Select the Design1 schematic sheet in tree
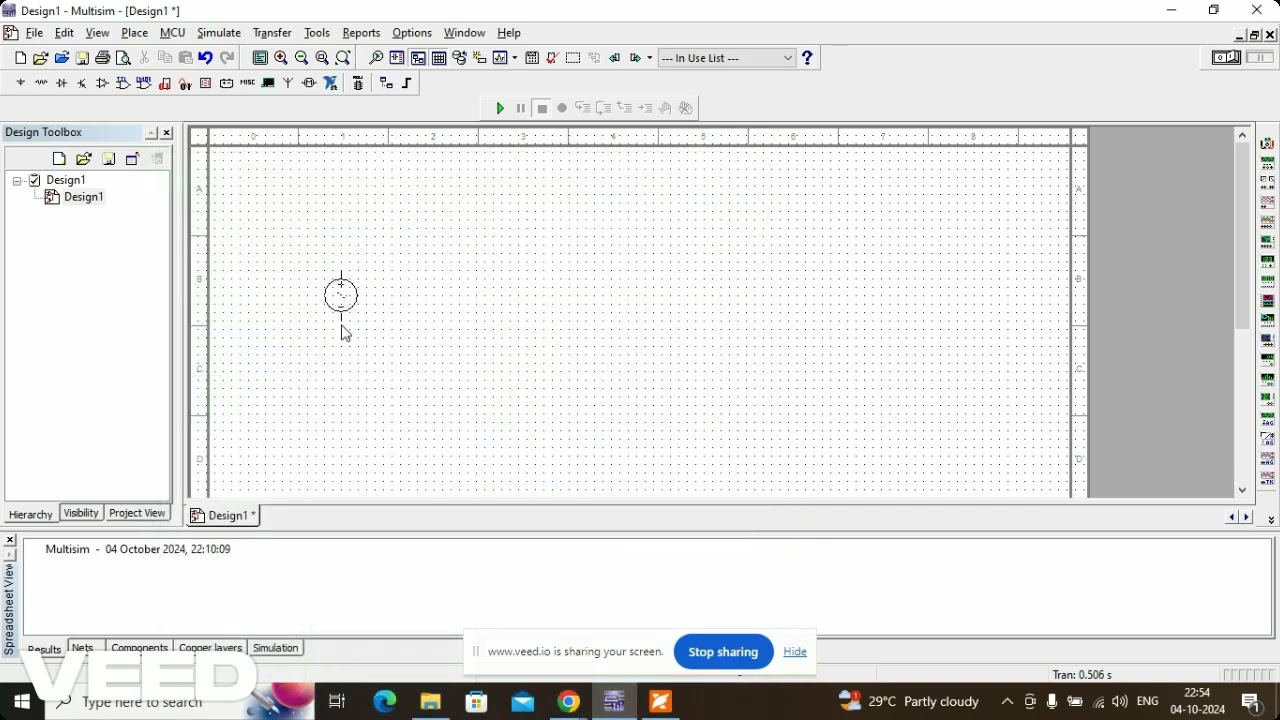The width and height of the screenshot is (1280, 720). point(83,197)
